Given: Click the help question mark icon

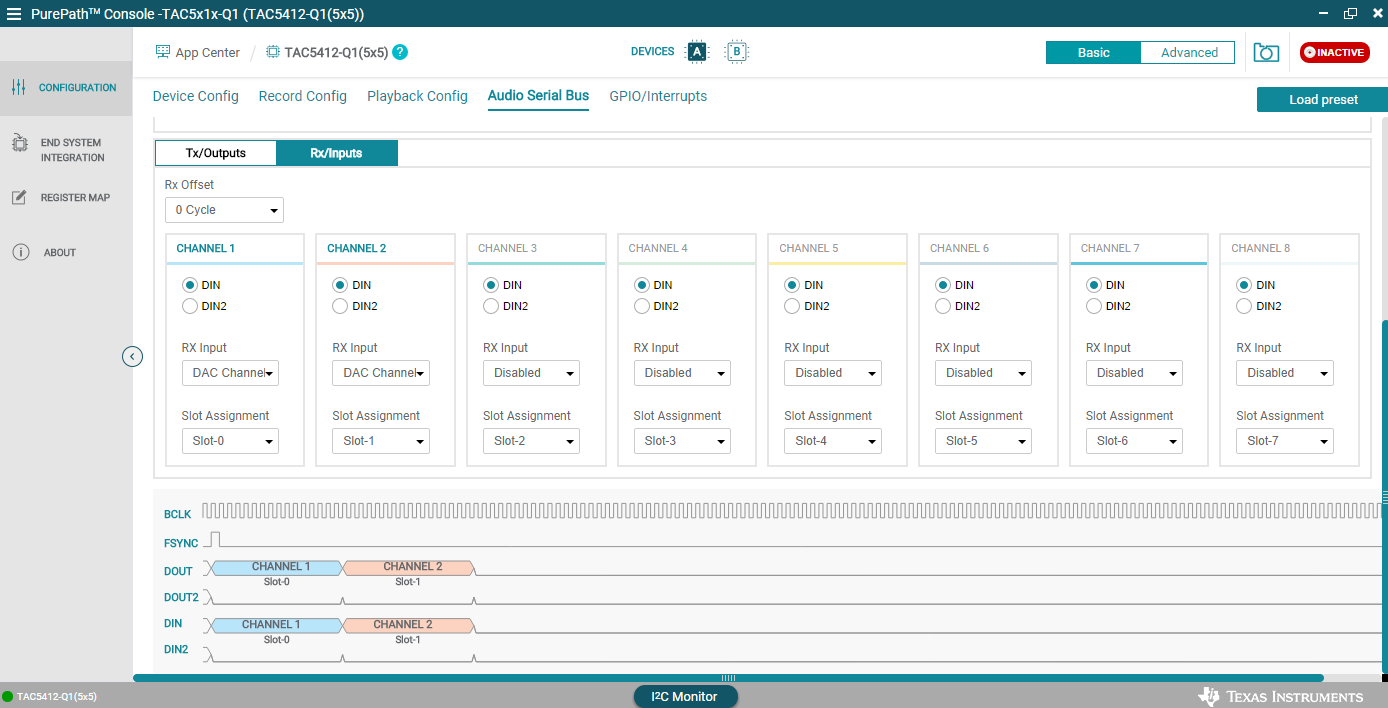Looking at the screenshot, I should click(400, 52).
